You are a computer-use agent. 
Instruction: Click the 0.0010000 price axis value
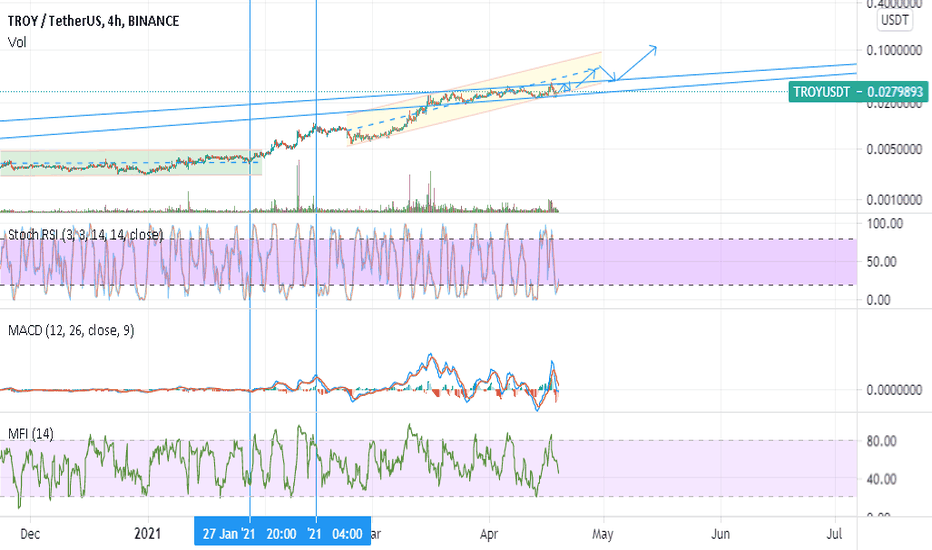point(894,200)
